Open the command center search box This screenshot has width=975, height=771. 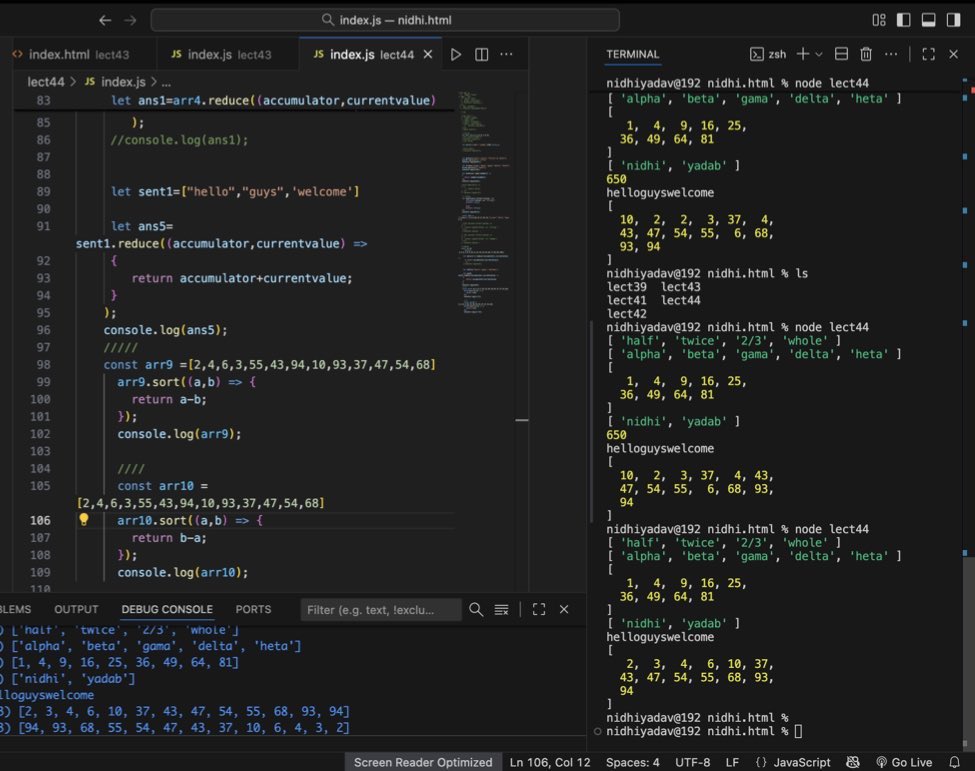(385, 20)
